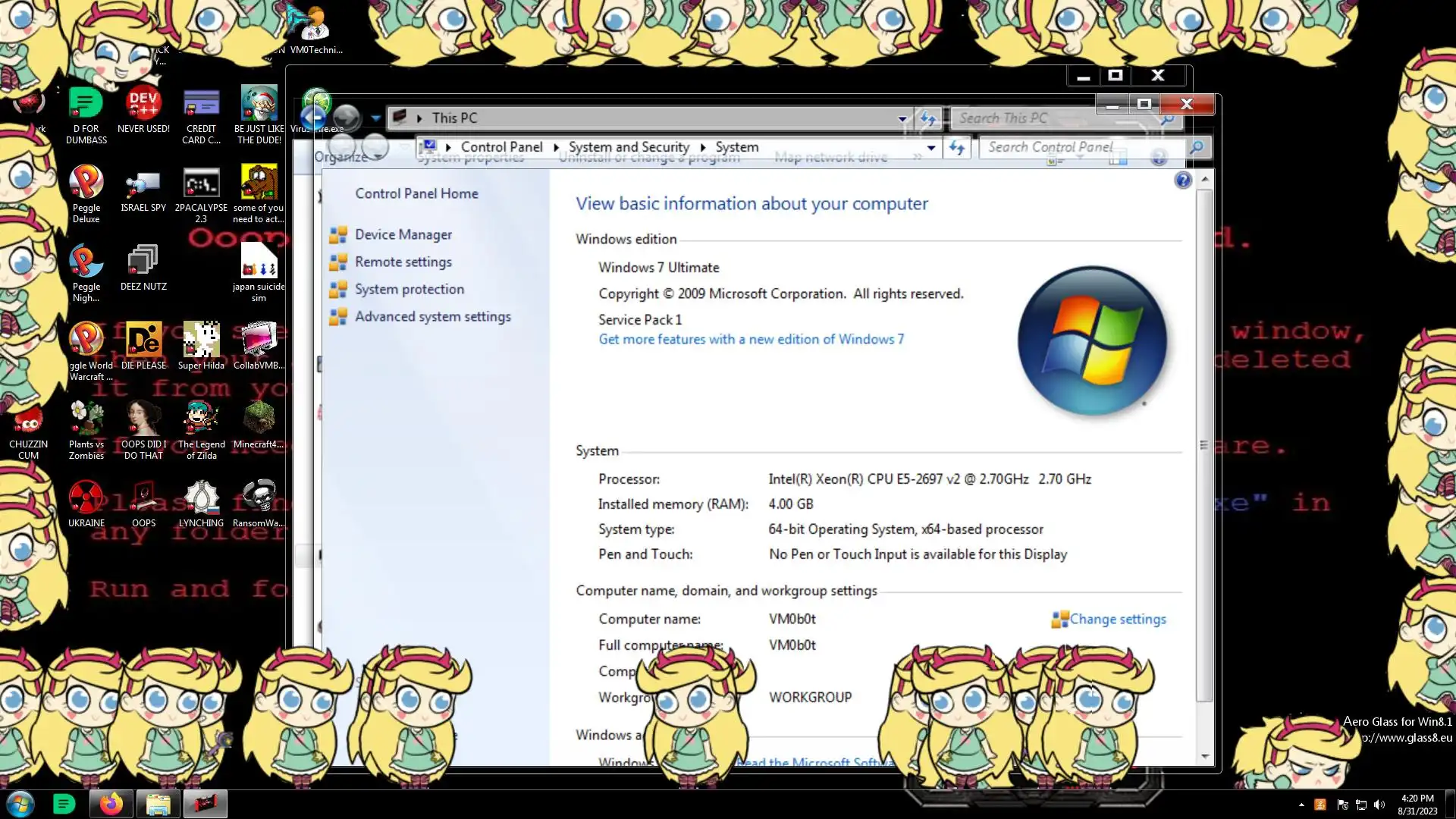Open Device Manager from the sidebar
1456x819 pixels.
pos(403,234)
